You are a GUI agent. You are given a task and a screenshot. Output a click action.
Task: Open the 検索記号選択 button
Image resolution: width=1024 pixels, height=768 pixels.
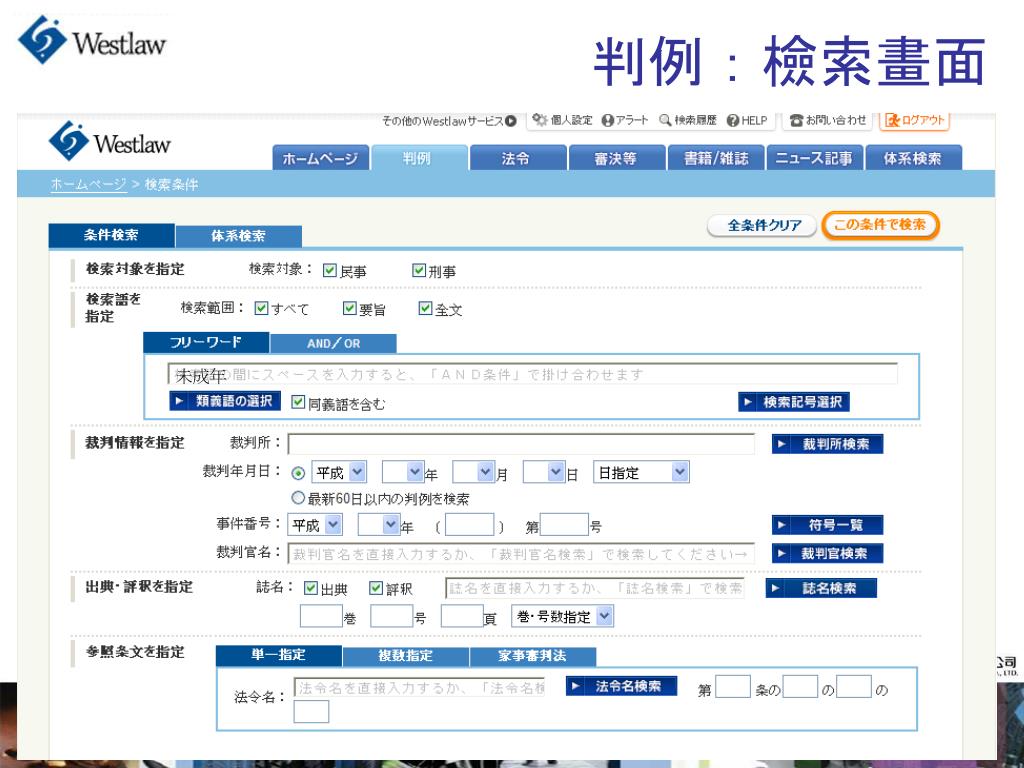[x=794, y=402]
